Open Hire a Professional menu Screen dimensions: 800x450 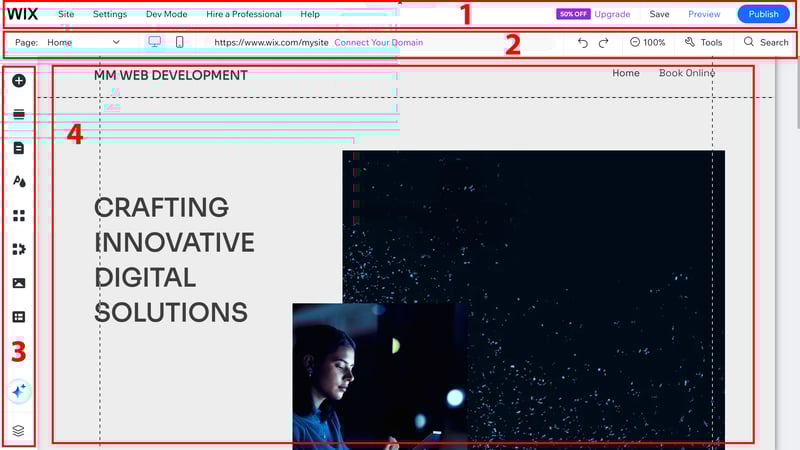(x=244, y=14)
